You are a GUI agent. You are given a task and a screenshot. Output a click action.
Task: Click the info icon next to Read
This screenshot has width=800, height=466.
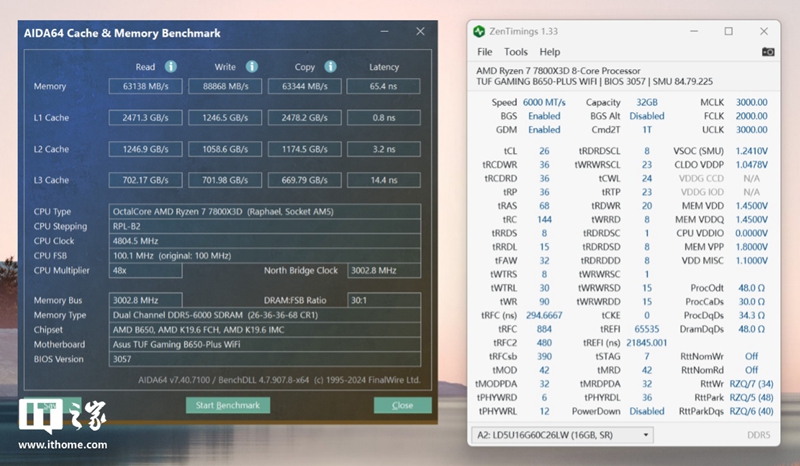pos(170,67)
